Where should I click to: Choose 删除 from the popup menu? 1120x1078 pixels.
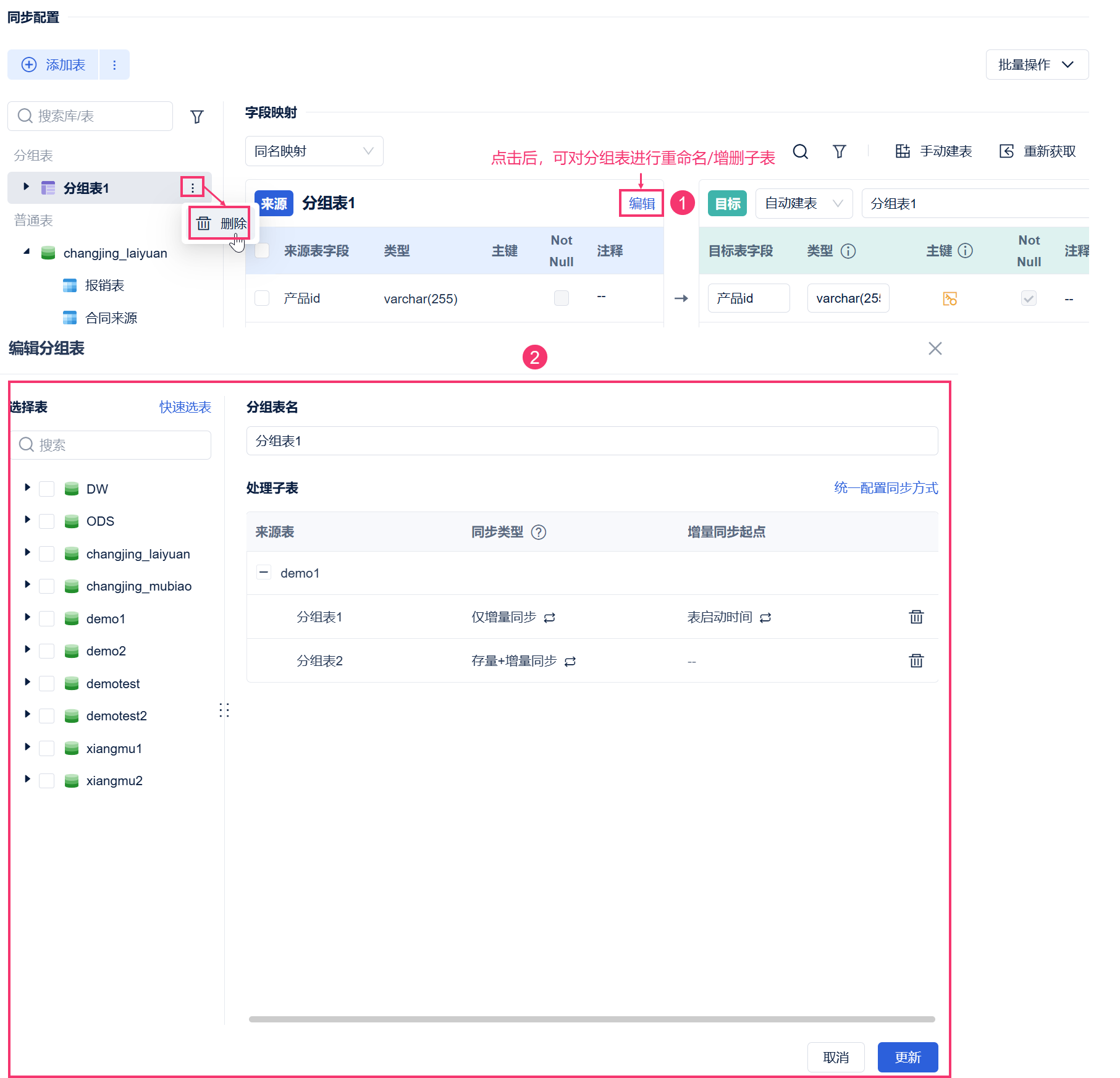(x=221, y=223)
